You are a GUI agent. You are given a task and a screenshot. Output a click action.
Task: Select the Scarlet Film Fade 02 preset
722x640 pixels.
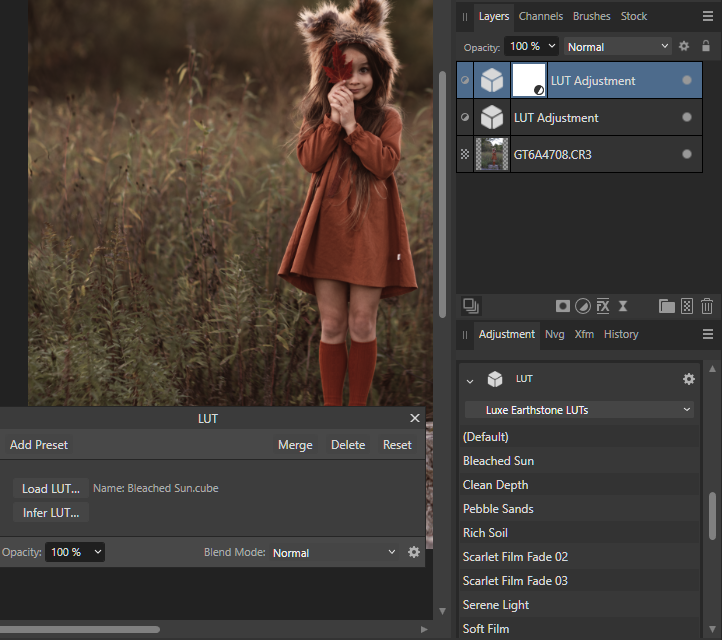[x=515, y=557]
